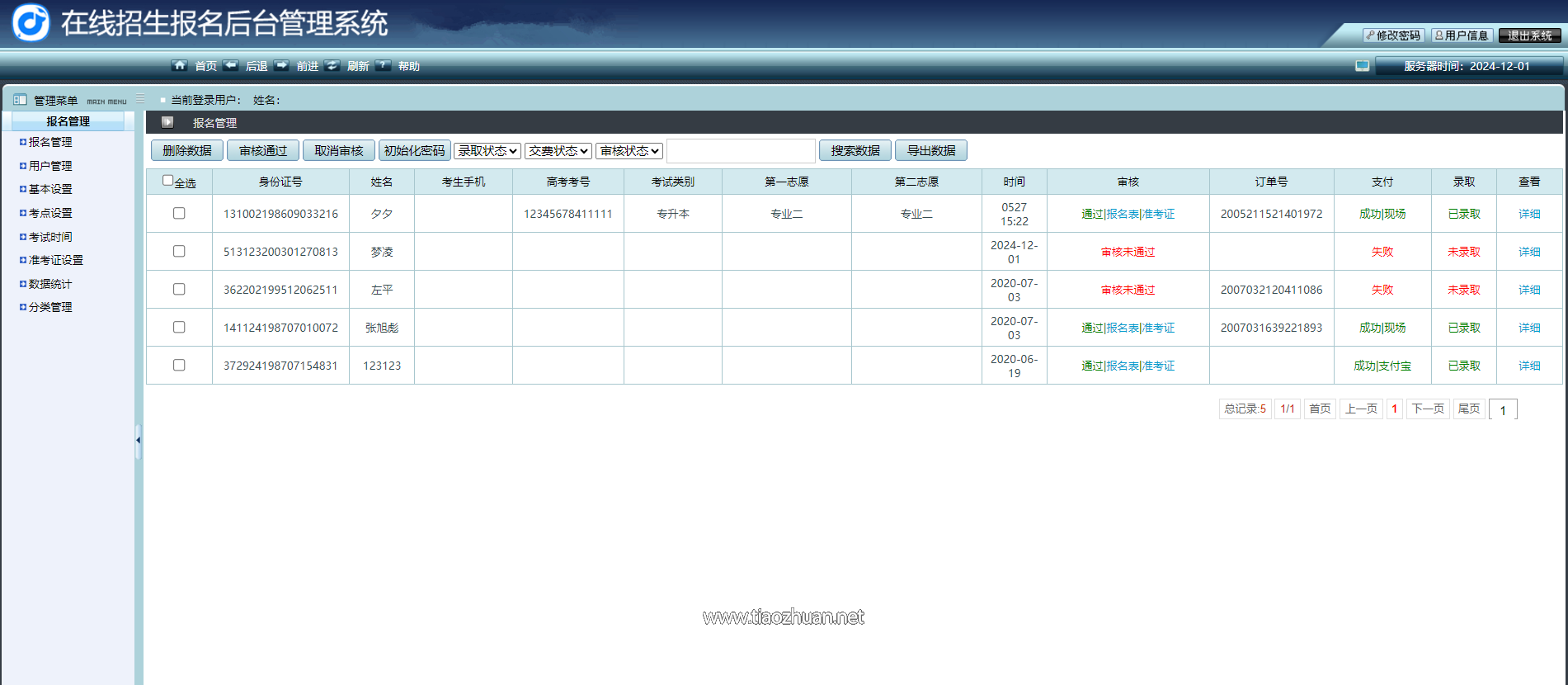
Task: Open 考点设置 in the sidebar menu
Action: (x=50, y=213)
